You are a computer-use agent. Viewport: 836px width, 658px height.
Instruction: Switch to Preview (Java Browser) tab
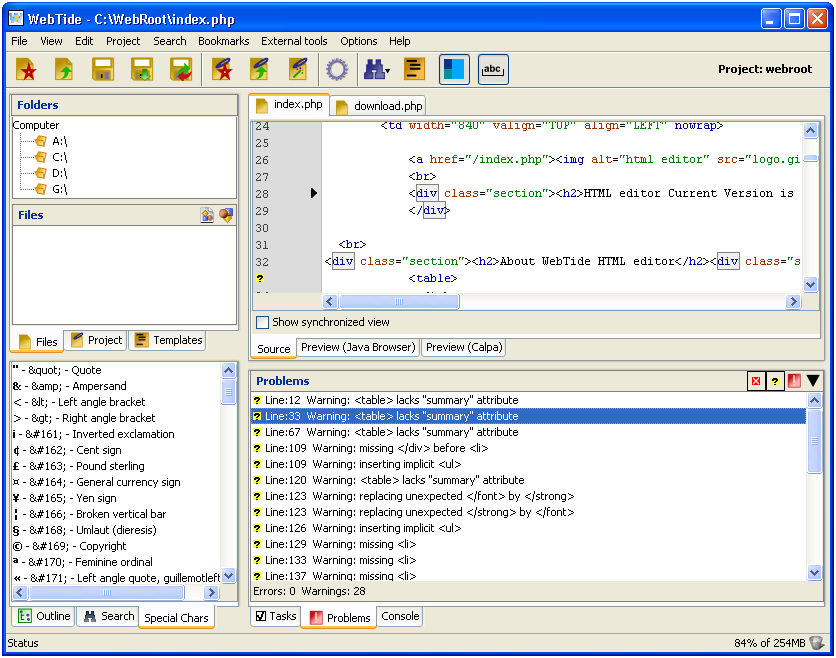click(358, 347)
